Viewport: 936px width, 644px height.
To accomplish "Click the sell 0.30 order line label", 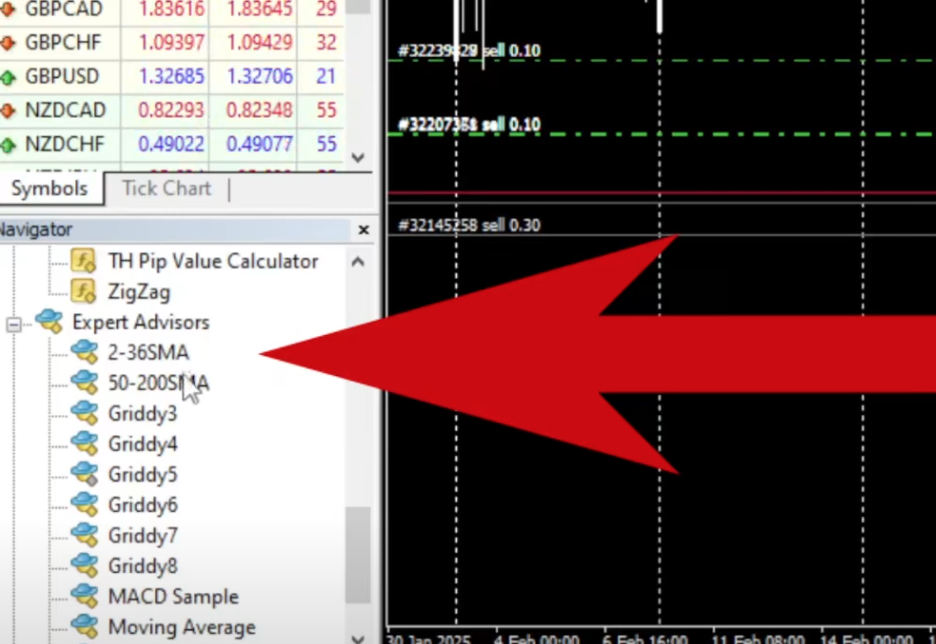I will click(469, 225).
